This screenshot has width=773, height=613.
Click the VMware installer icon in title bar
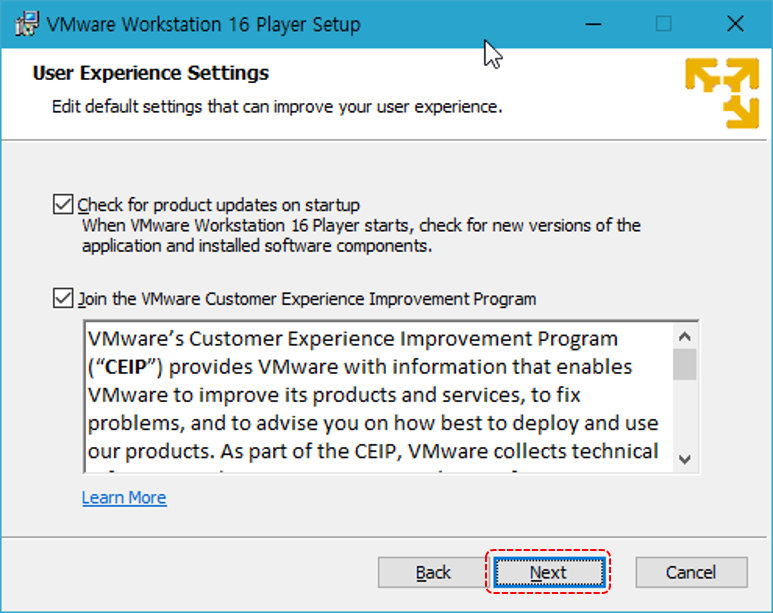coord(27,24)
